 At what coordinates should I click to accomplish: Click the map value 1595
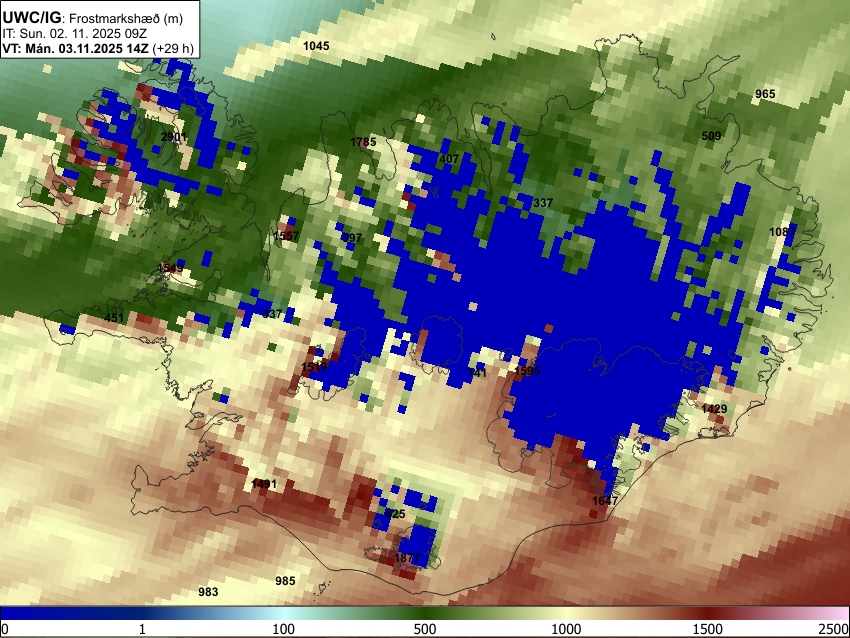point(527,371)
